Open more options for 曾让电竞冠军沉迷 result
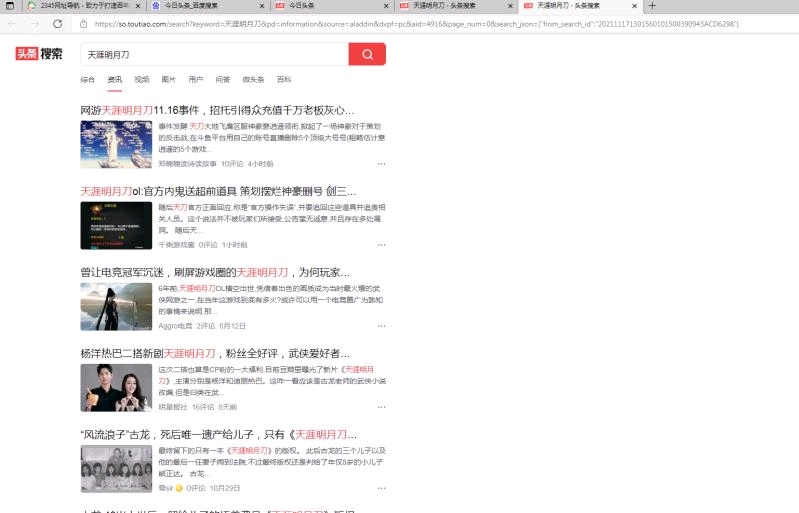The height and width of the screenshot is (513, 799). point(381,326)
